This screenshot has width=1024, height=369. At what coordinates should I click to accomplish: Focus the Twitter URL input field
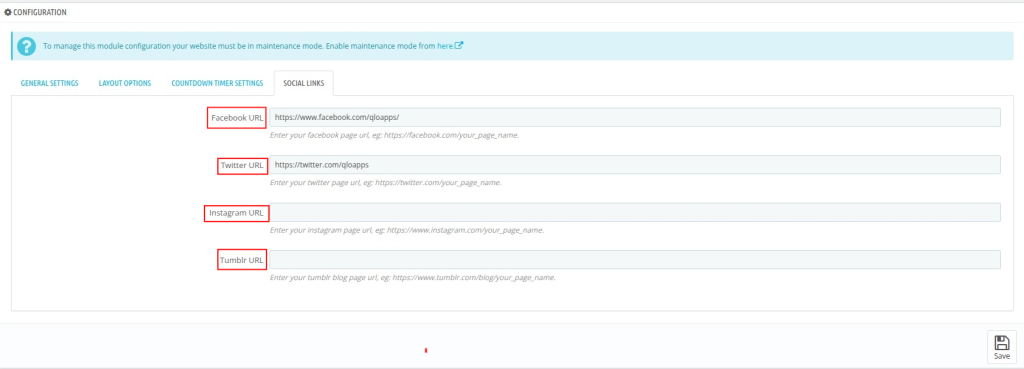[635, 165]
